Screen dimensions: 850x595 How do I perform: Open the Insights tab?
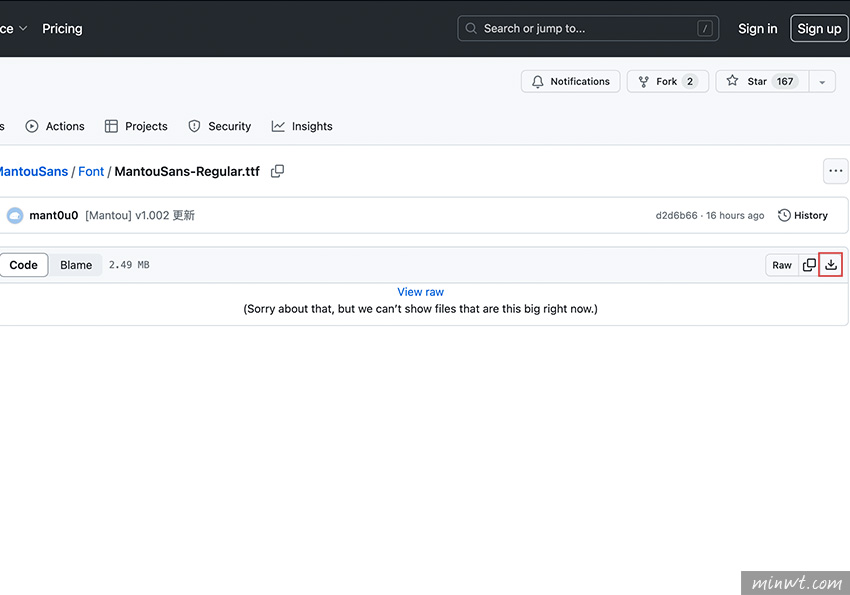[302, 126]
